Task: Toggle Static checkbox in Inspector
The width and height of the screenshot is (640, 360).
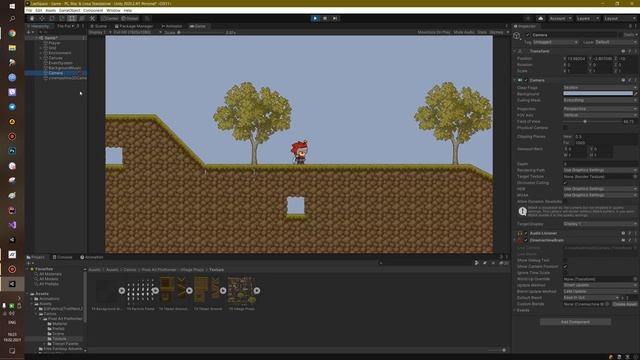Action: [620, 35]
